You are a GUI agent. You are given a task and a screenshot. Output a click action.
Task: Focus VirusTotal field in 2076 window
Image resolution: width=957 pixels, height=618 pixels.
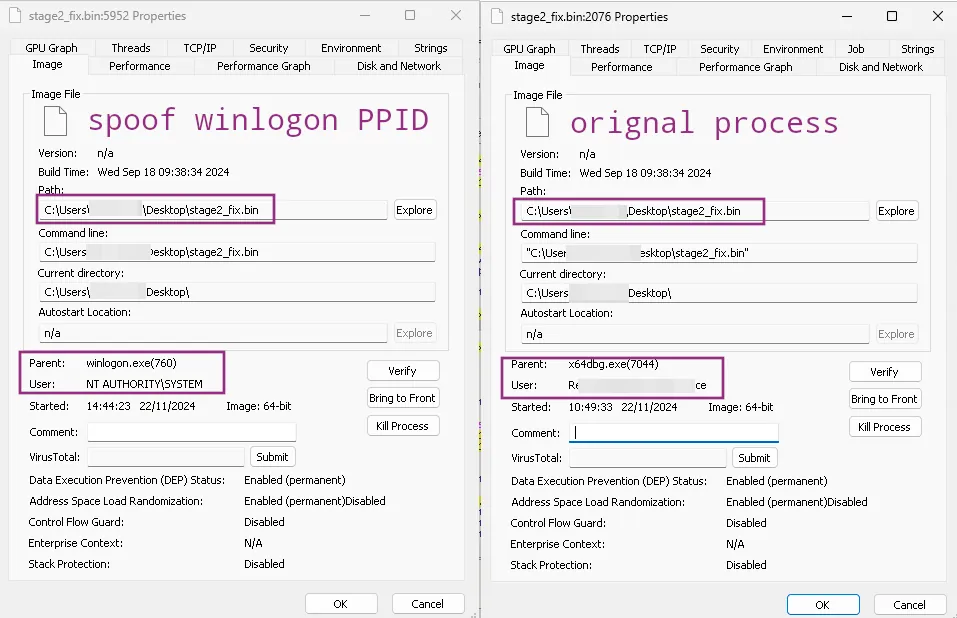[x=648, y=458]
